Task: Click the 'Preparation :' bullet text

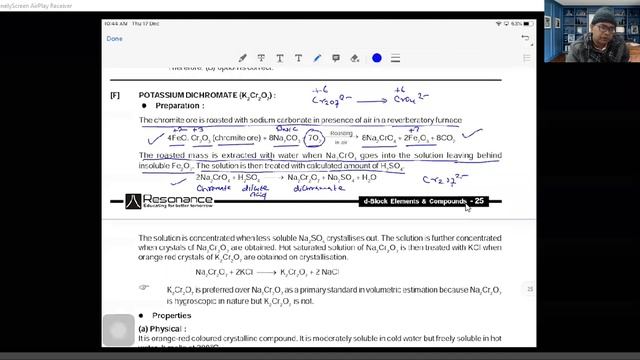Action: [180, 106]
